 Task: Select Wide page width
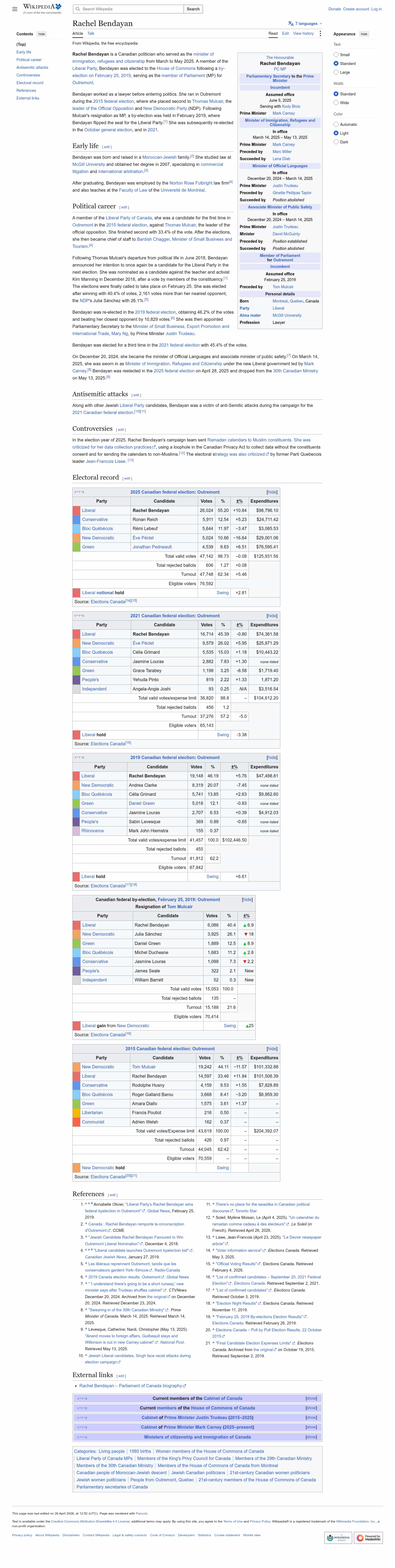(336, 102)
